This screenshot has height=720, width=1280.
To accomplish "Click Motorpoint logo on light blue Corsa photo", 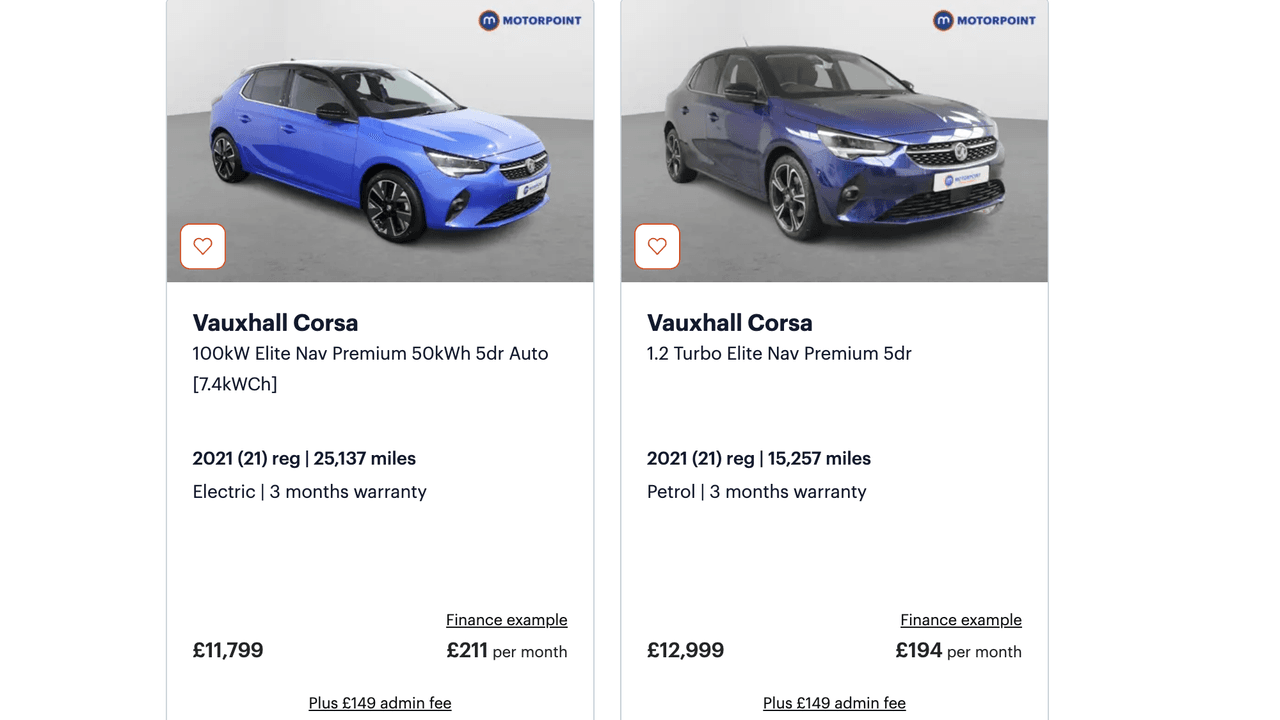I will [530, 20].
